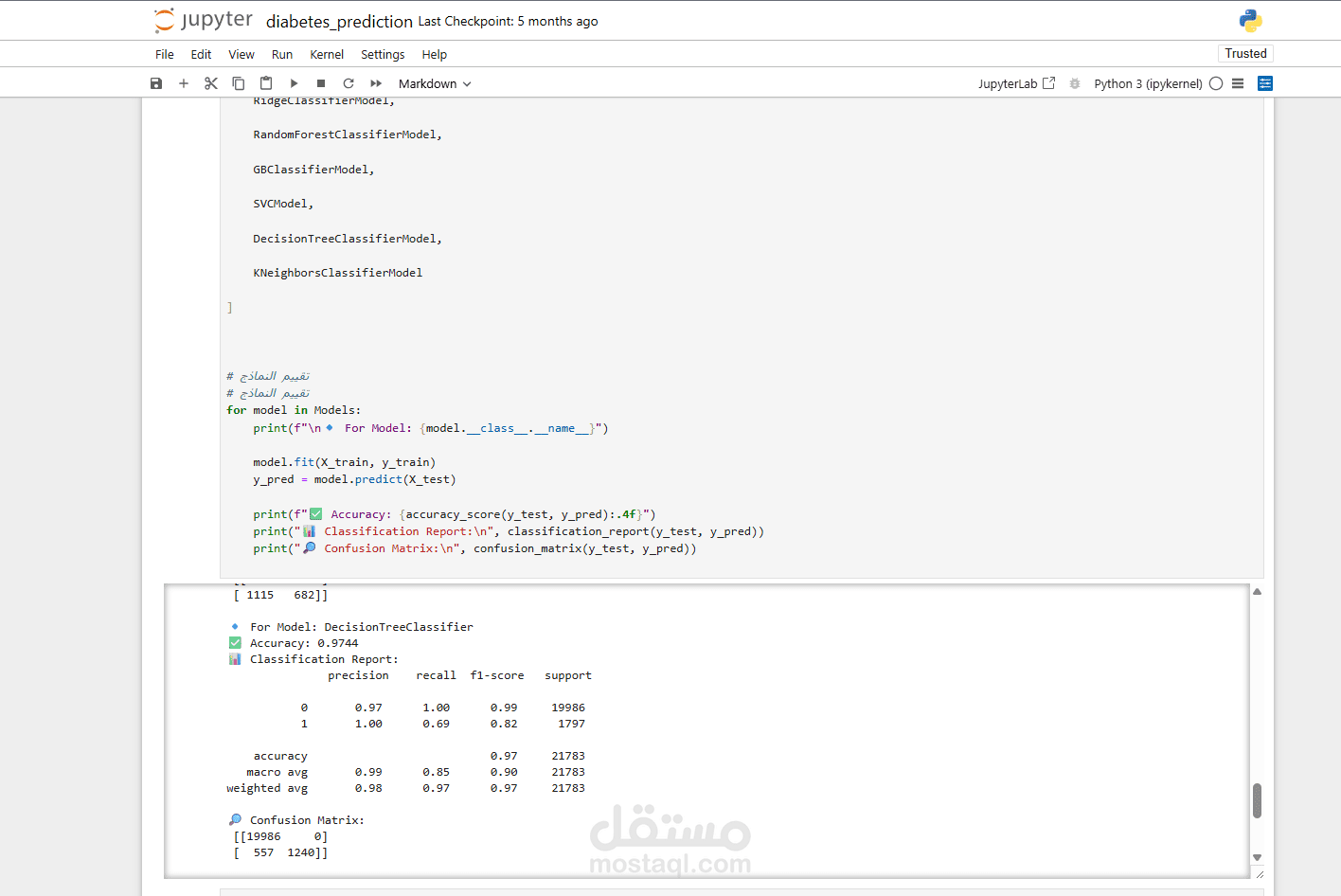Click the kernel status circle indicator
The height and width of the screenshot is (896, 1341).
(1216, 83)
